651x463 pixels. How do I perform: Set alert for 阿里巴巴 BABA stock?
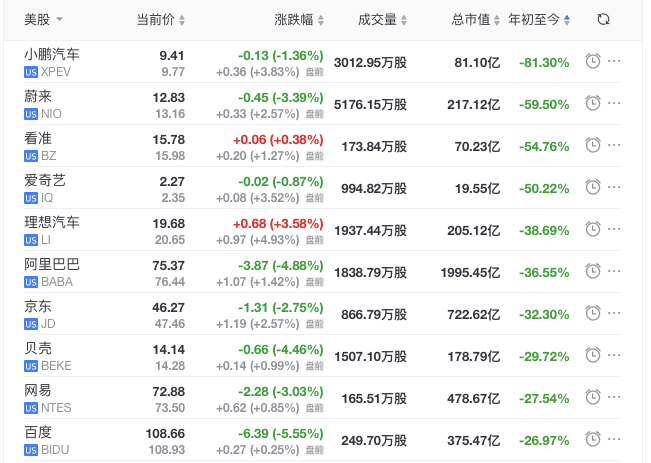[592, 271]
